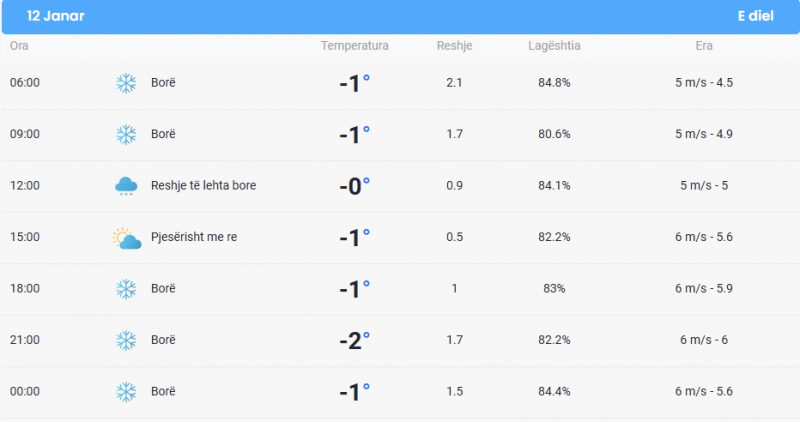Image resolution: width=800 pixels, height=422 pixels.
Task: Click the snowflake icon at 21:00
Action: 126,340
